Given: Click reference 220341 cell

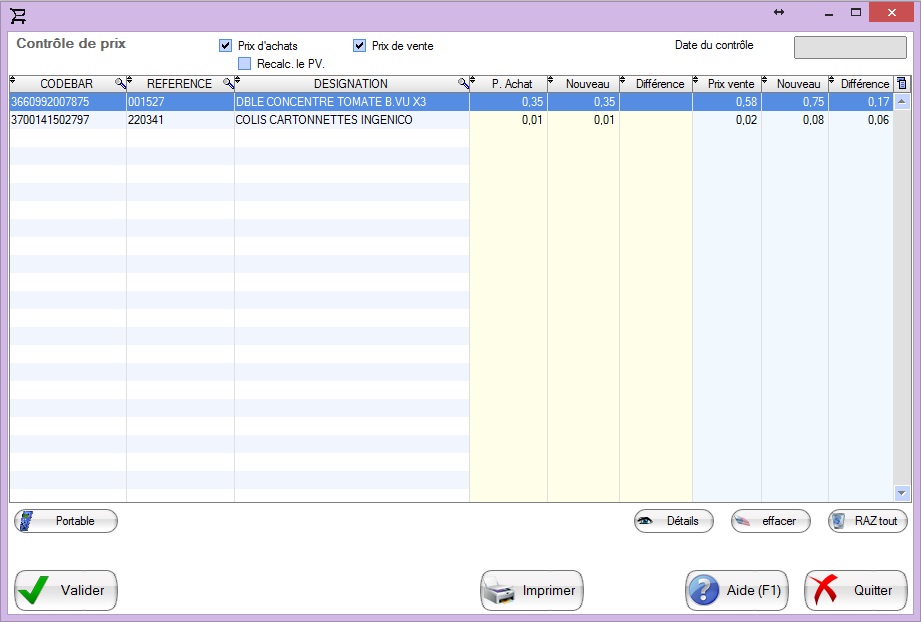Looking at the screenshot, I should click(x=180, y=120).
